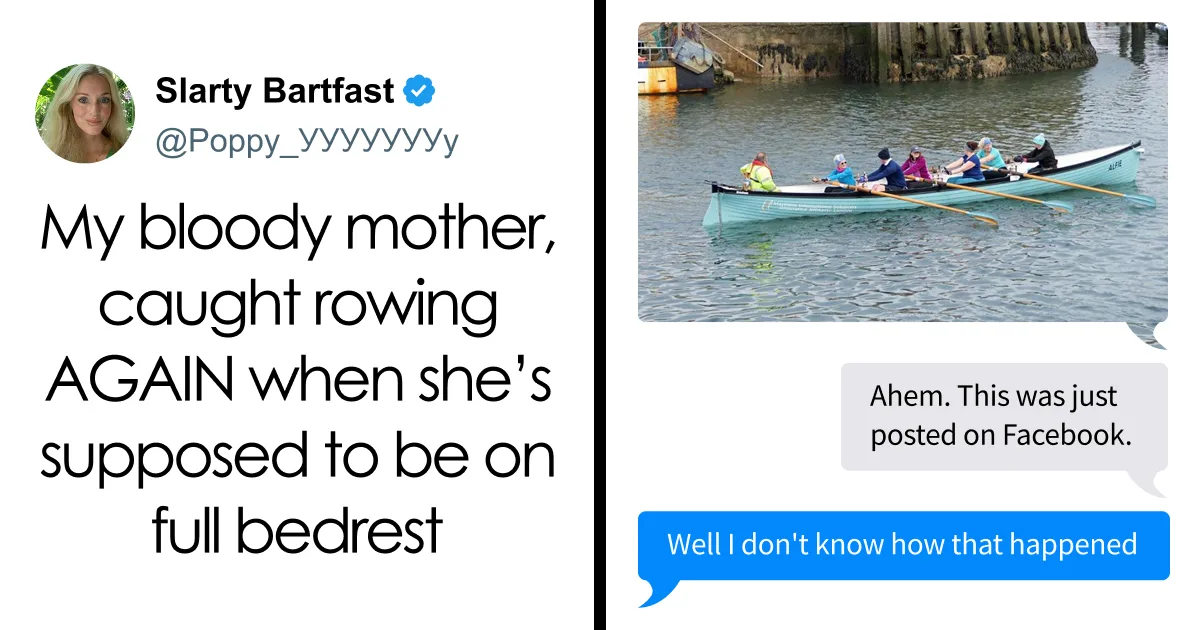Click the blonde woman's profile avatar
The width and height of the screenshot is (1200, 630).
pyautogui.click(x=85, y=113)
